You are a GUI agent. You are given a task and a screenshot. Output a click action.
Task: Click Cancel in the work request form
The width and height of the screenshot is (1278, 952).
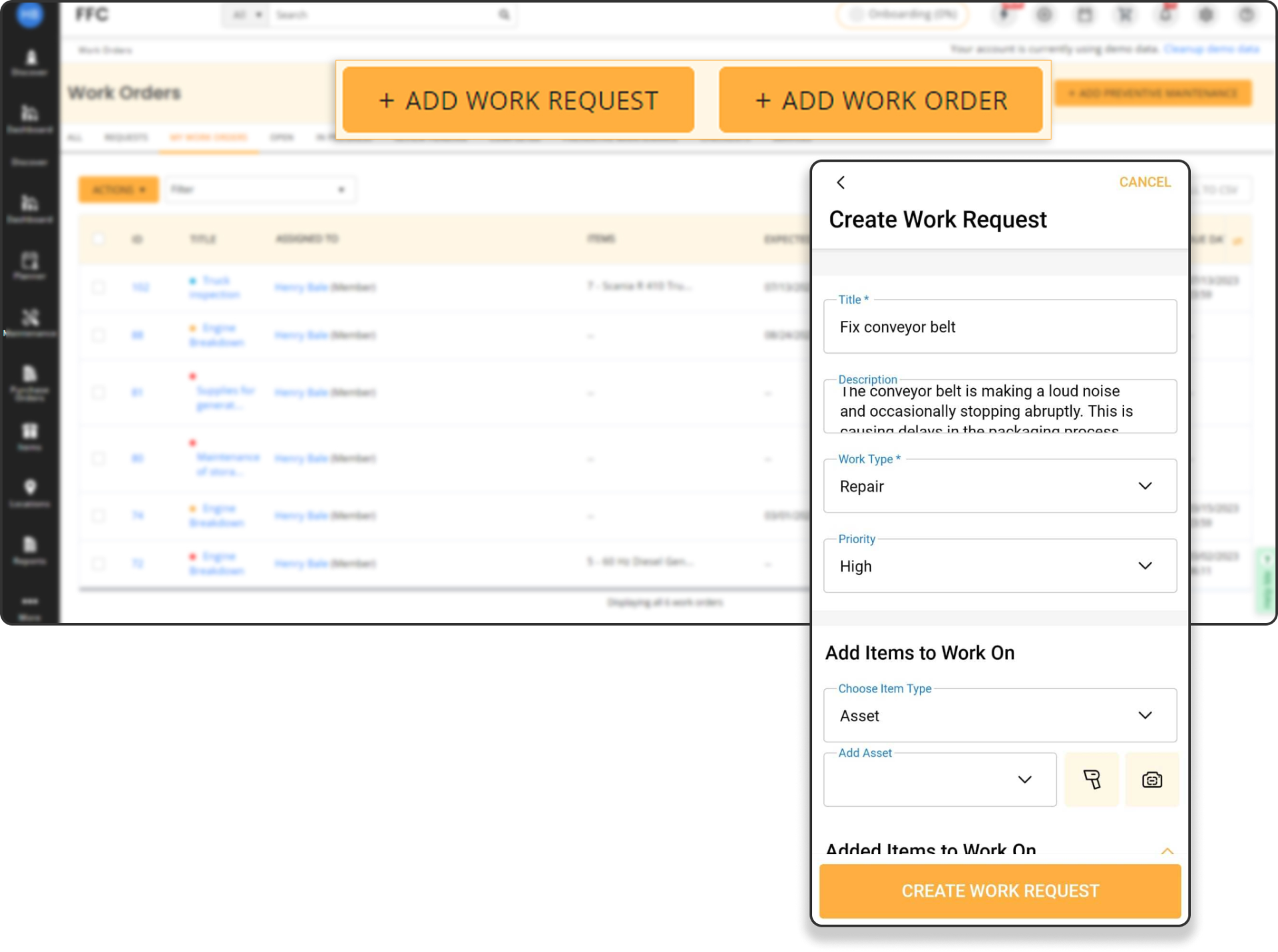point(1144,182)
